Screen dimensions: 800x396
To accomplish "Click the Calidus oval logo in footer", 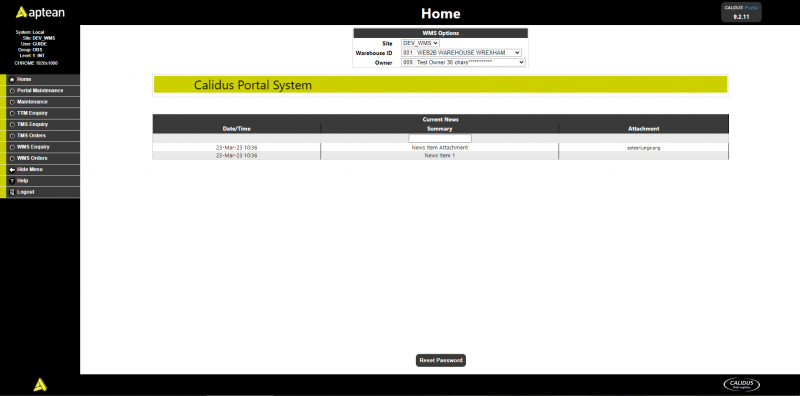I will pos(741,384).
